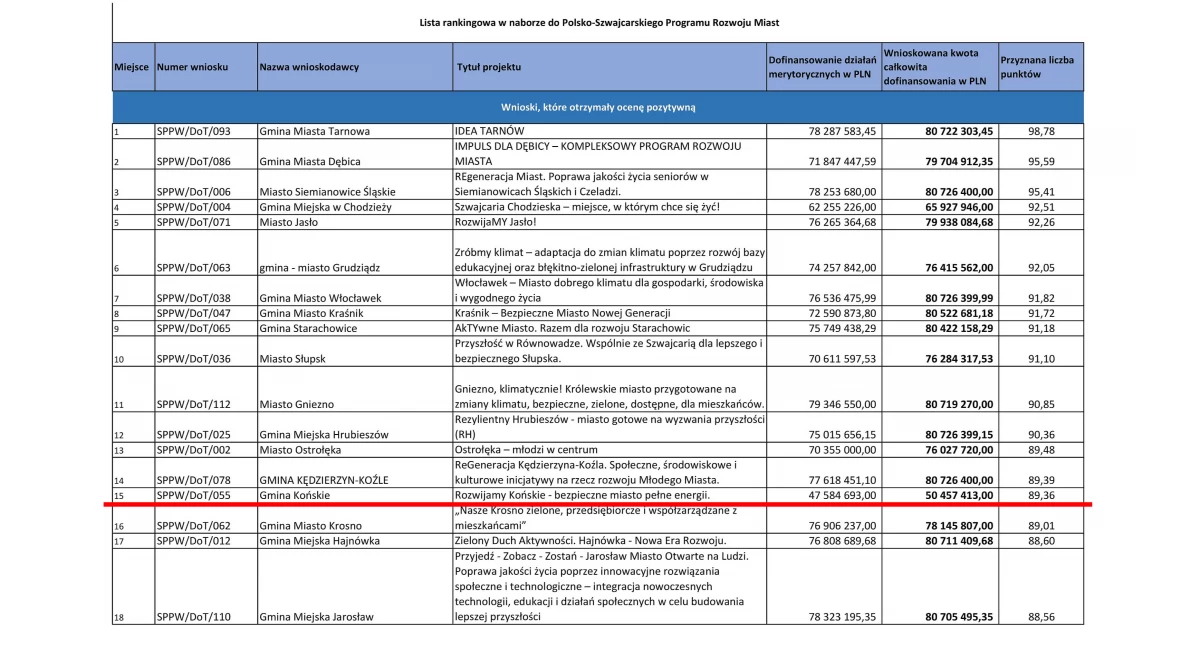Viewport: 1200px width, 646px height.
Task: Select 'Wnioskowana kwota całkowita dofinansowania' header
Action: click(934, 67)
